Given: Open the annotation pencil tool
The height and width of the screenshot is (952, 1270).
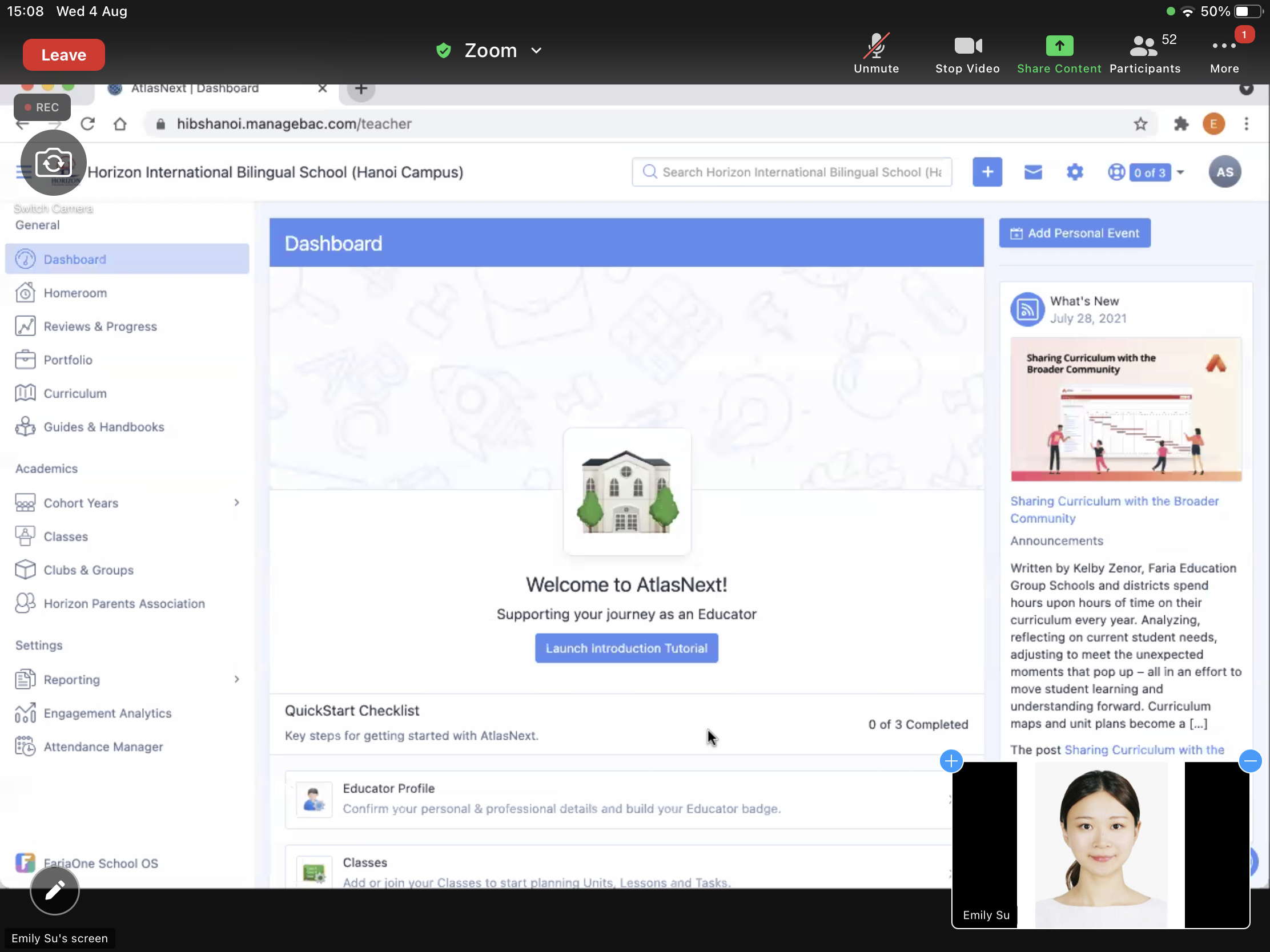Looking at the screenshot, I should 55,890.
